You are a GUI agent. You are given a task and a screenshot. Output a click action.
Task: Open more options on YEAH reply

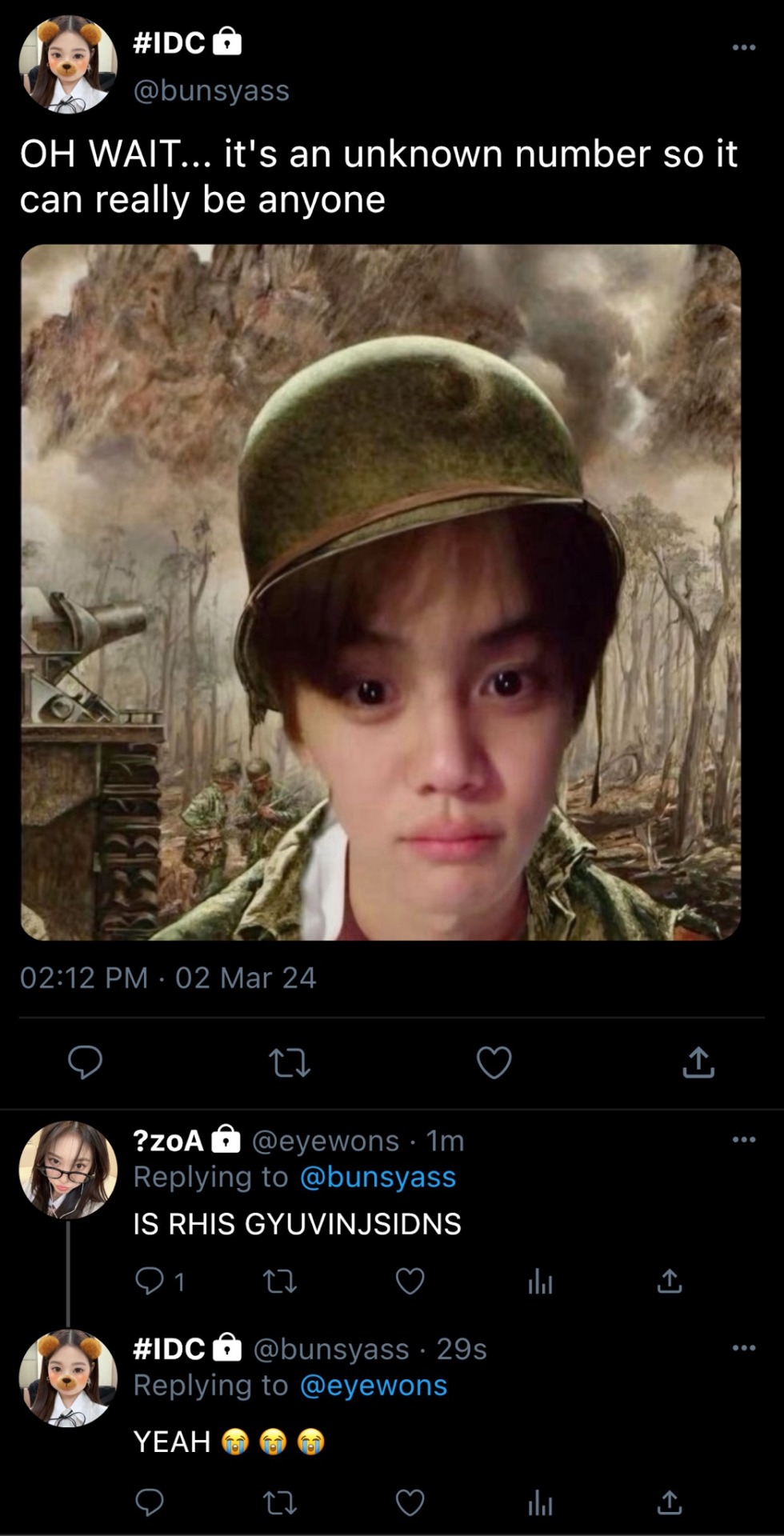click(x=744, y=1348)
